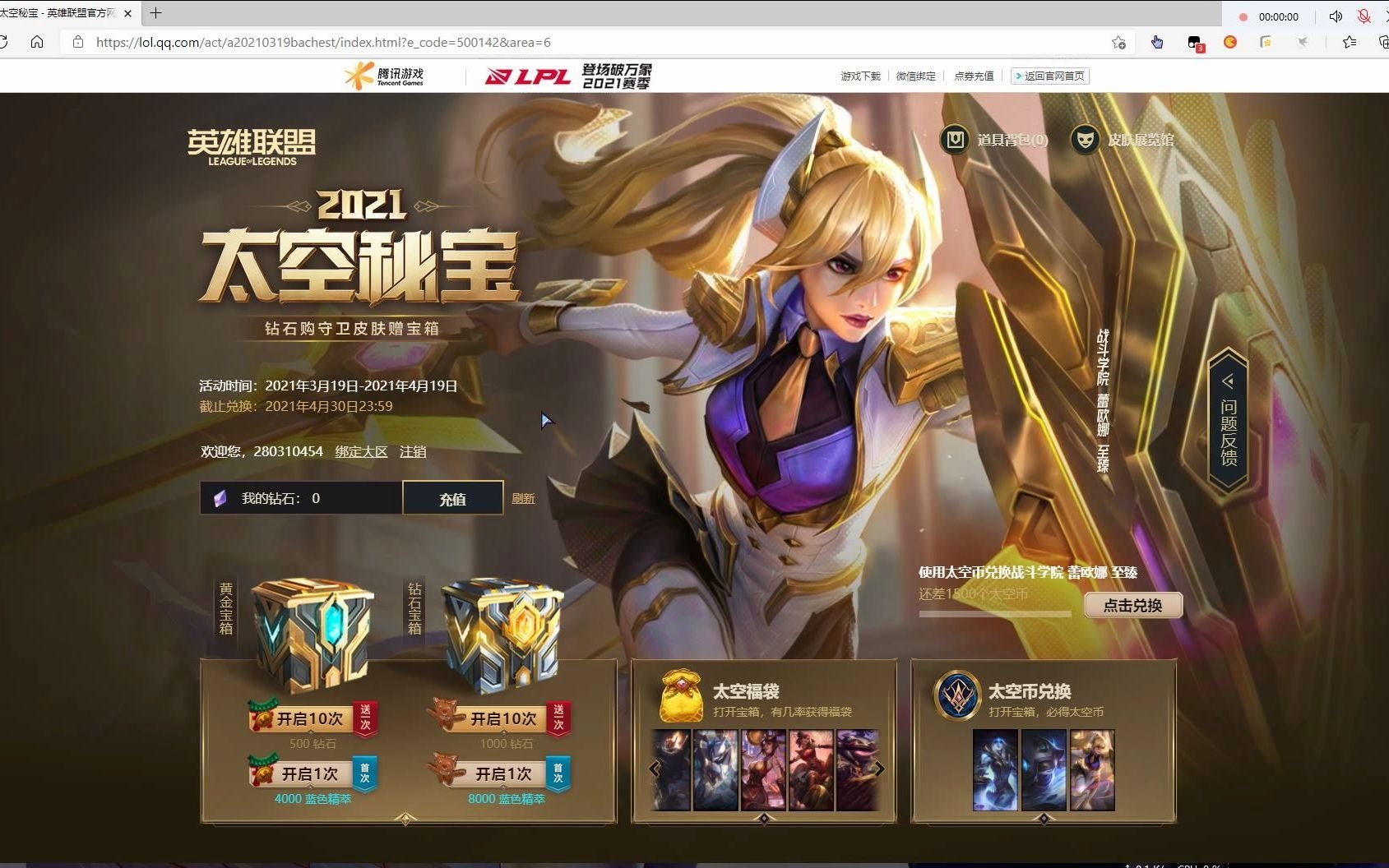This screenshot has height=868, width=1389.
Task: Click the extension icon with red badge
Action: click(1196, 43)
